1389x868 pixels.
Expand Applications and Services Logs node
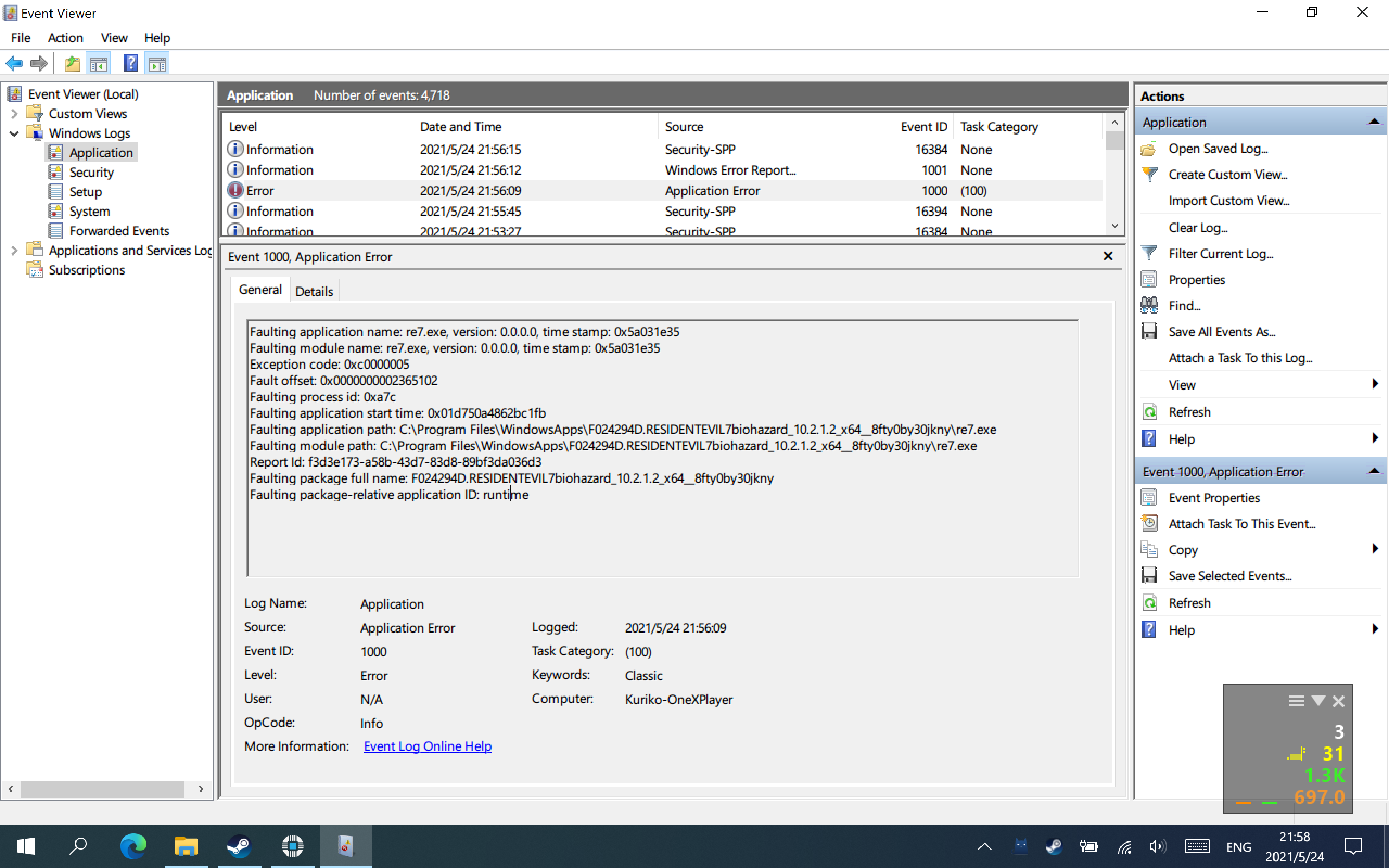pos(14,250)
